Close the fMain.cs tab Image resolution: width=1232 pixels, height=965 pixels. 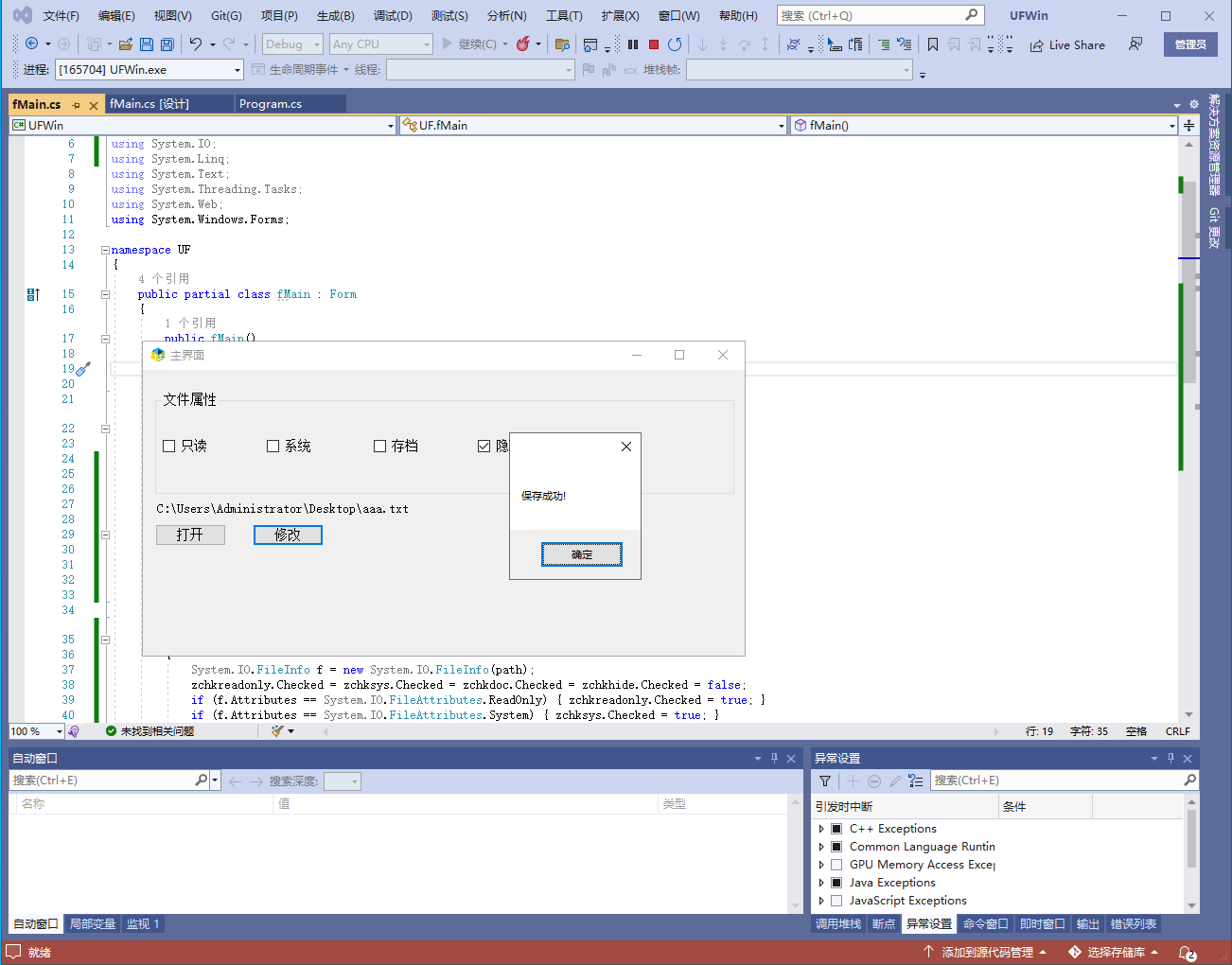pos(93,105)
